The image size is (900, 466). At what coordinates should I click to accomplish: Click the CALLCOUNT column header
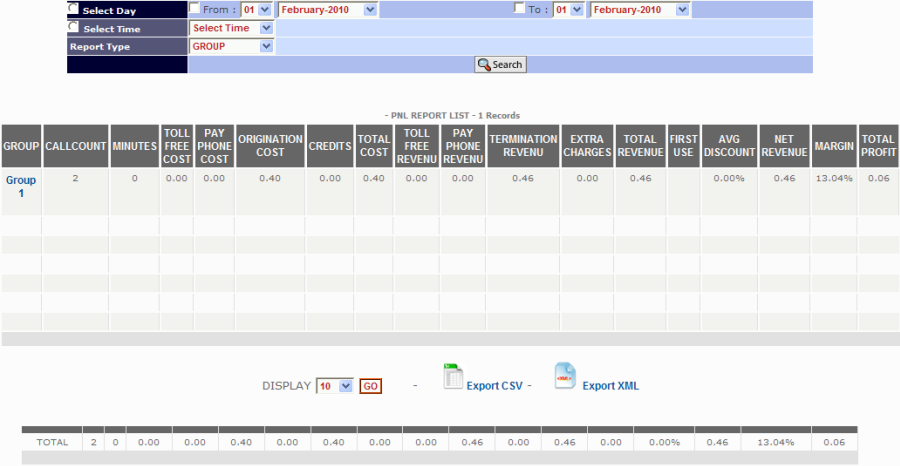tap(76, 146)
